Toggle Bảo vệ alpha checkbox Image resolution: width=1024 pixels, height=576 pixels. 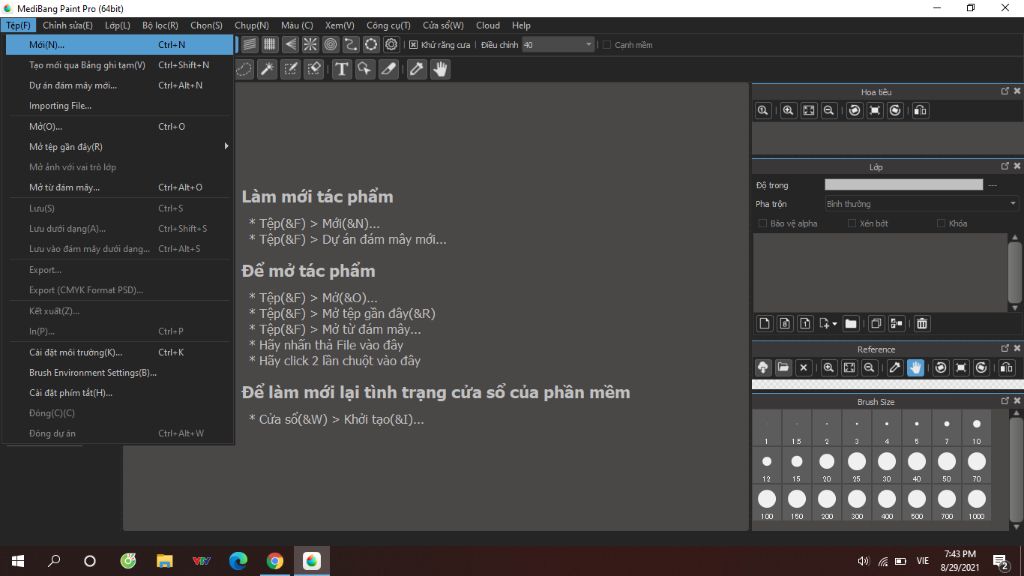pos(762,223)
